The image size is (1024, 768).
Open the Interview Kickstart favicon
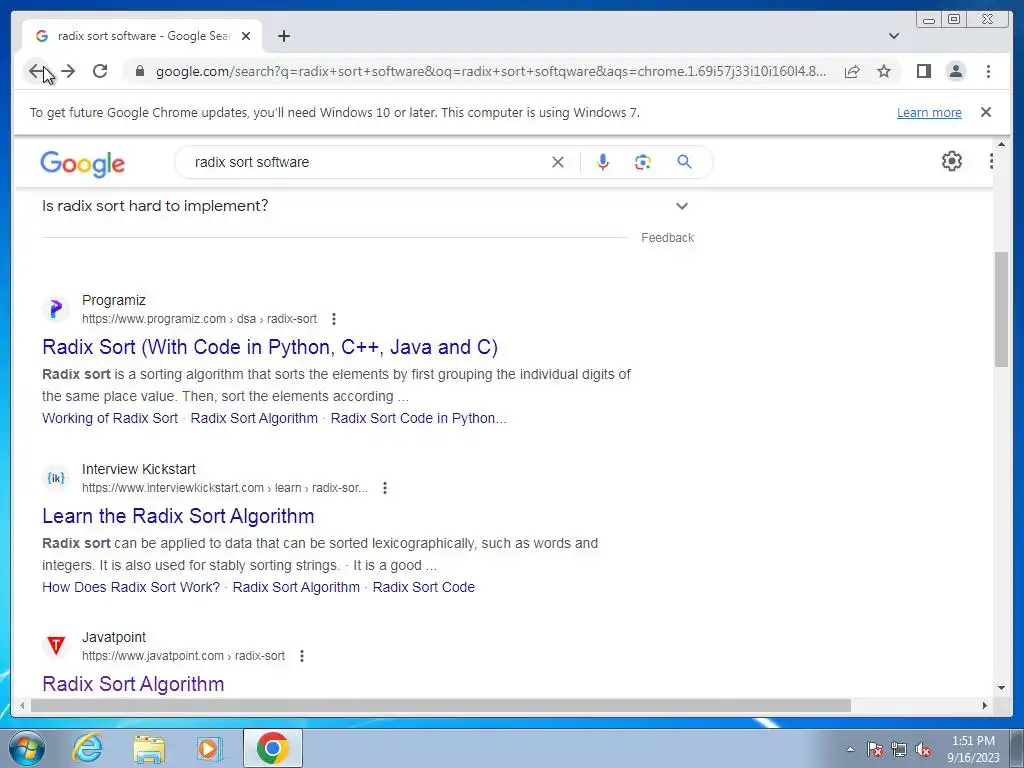pos(56,478)
